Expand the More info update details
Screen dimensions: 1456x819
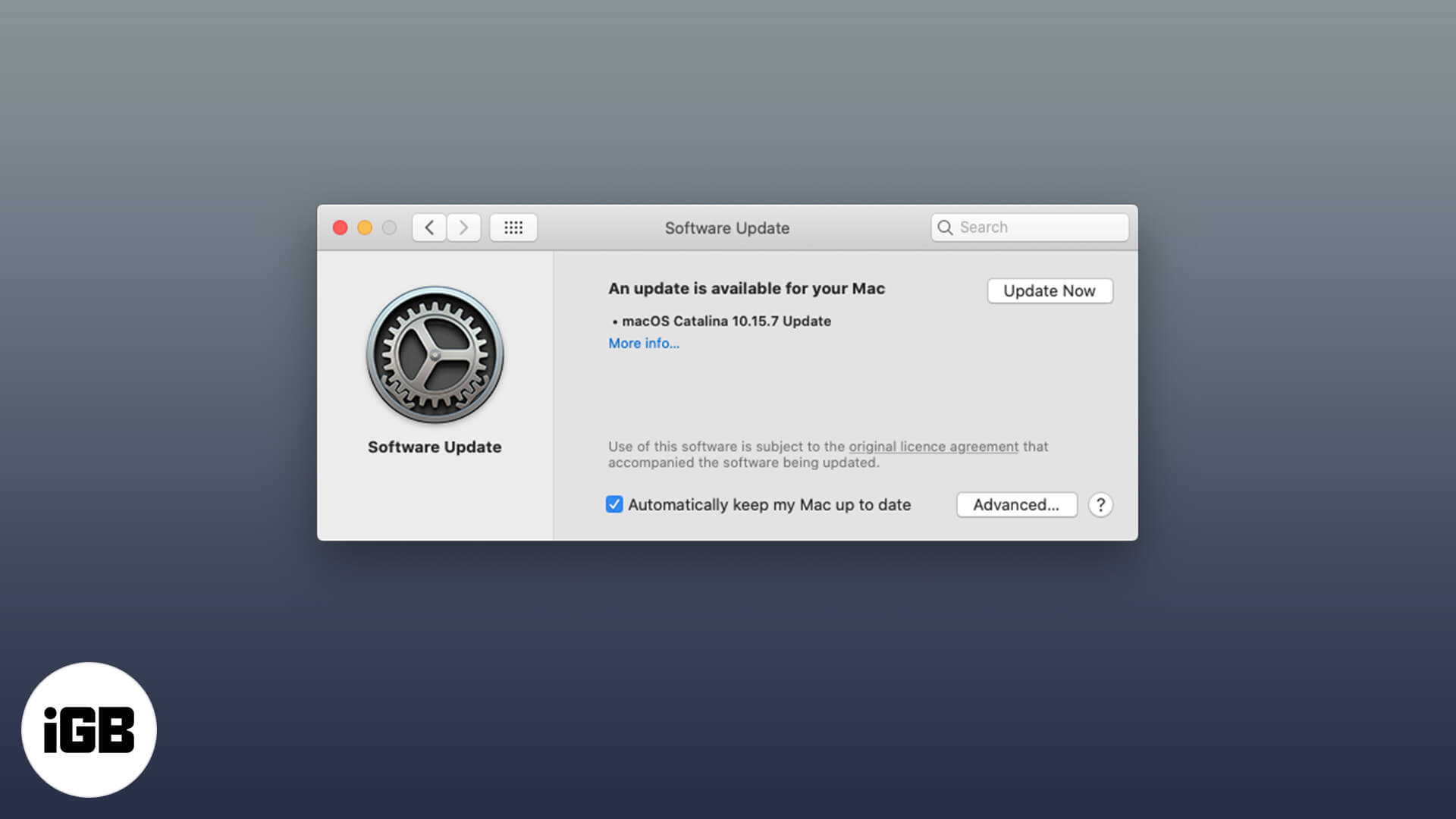click(x=642, y=343)
